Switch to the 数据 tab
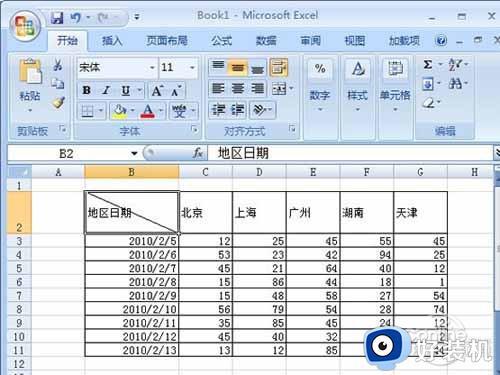 pos(266,41)
